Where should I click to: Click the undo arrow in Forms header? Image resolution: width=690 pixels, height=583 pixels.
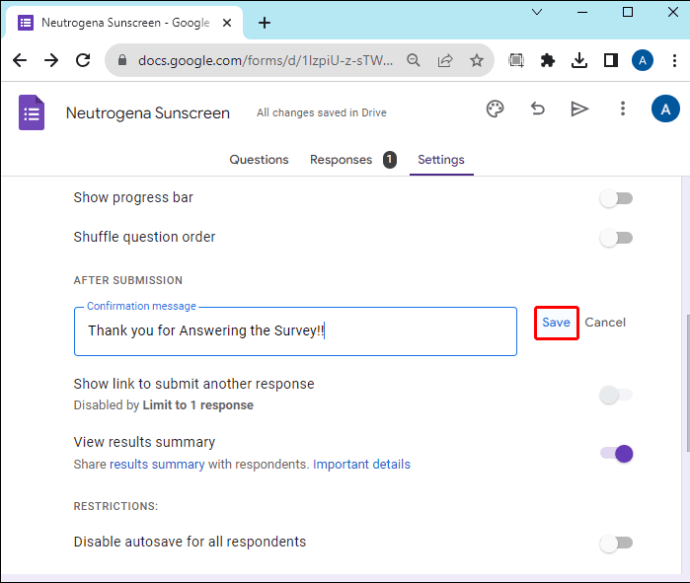537,109
